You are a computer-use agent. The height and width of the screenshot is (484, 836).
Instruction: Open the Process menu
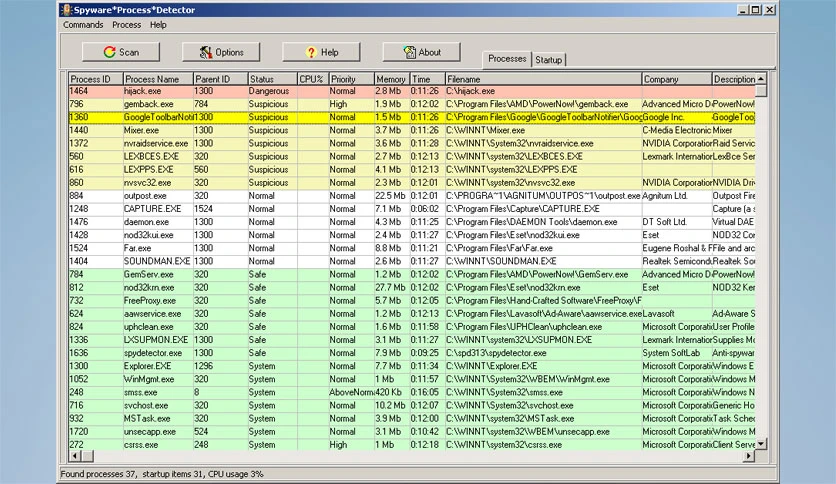pyautogui.click(x=126, y=25)
